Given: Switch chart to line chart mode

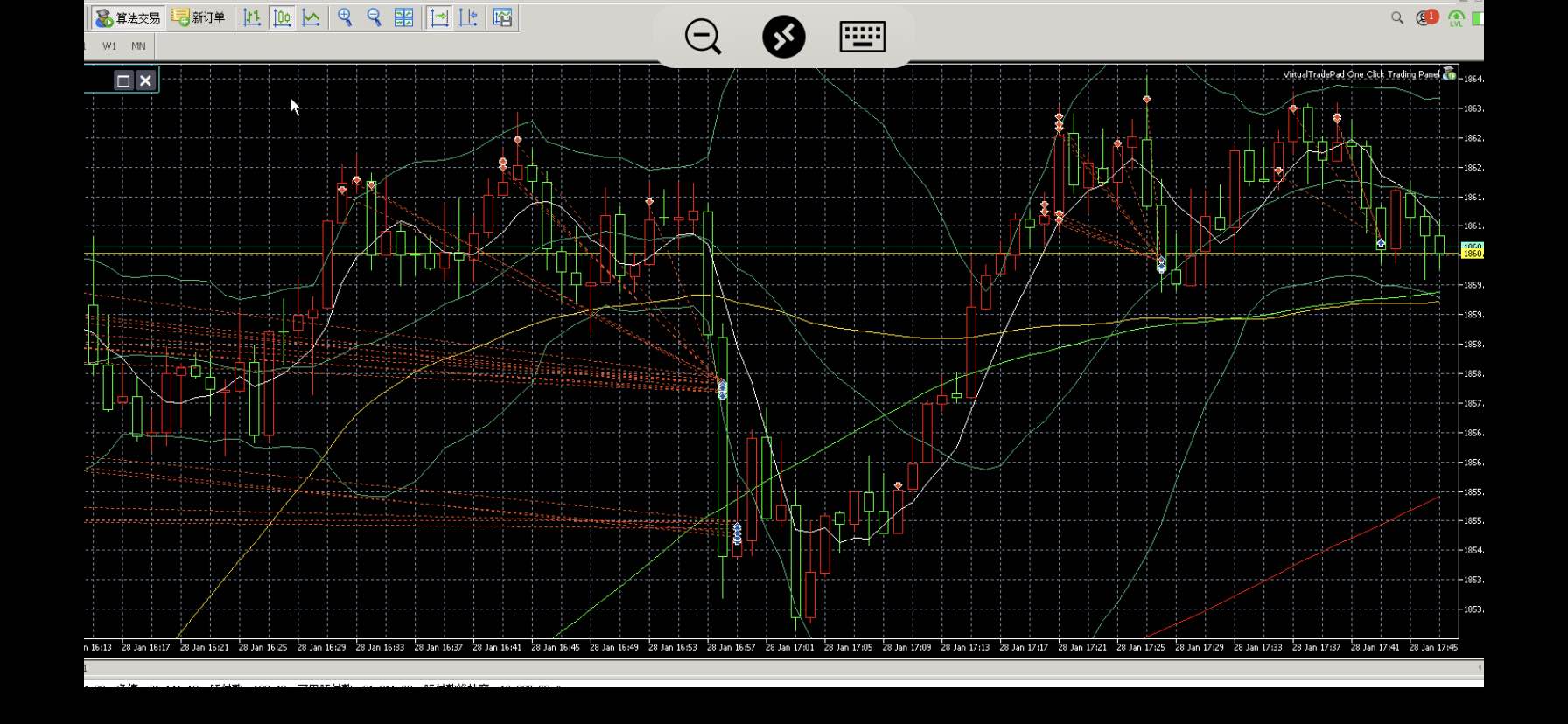Looking at the screenshot, I should pyautogui.click(x=311, y=17).
